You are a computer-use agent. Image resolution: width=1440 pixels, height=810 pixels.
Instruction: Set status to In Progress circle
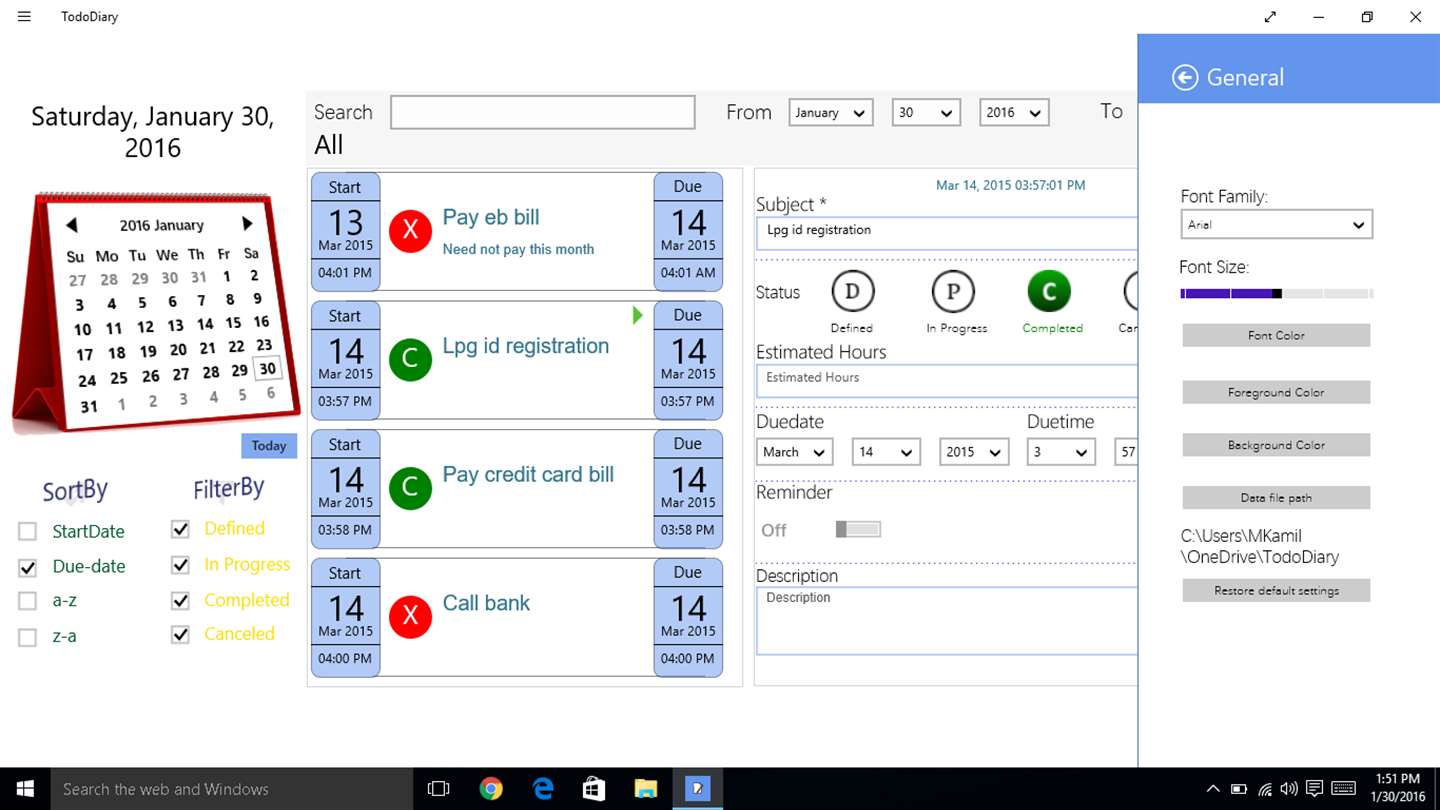pos(953,292)
